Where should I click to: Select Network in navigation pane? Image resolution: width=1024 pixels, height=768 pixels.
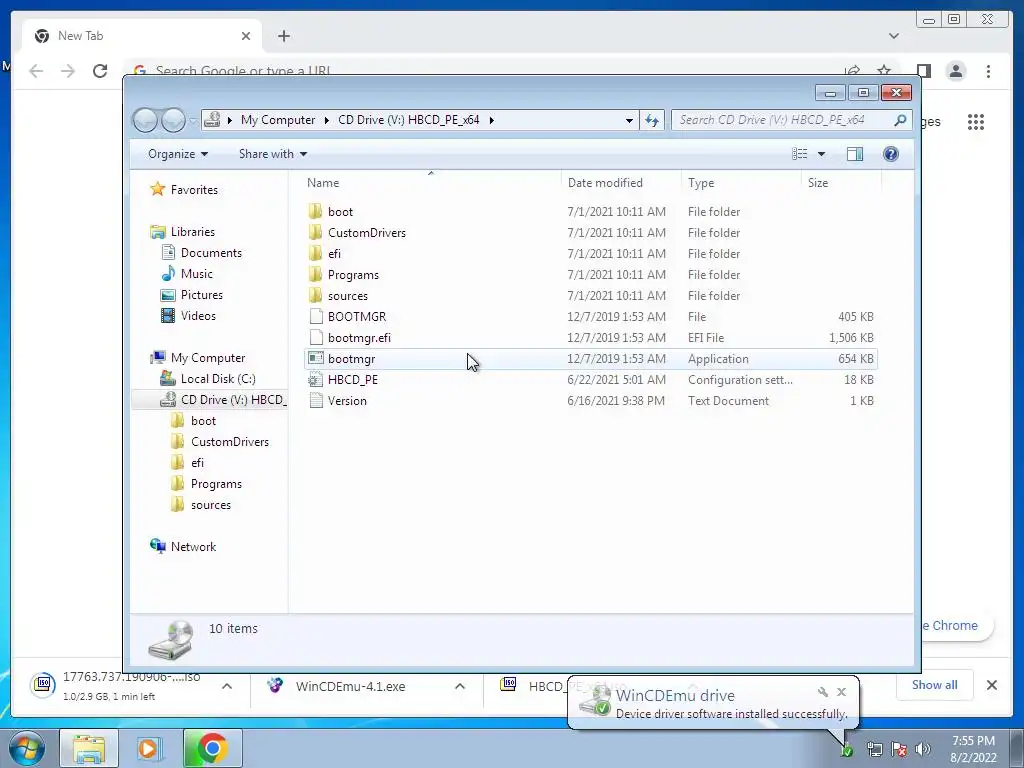coord(193,547)
